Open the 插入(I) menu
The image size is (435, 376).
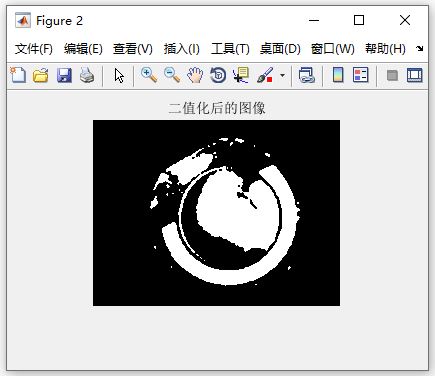[182, 49]
